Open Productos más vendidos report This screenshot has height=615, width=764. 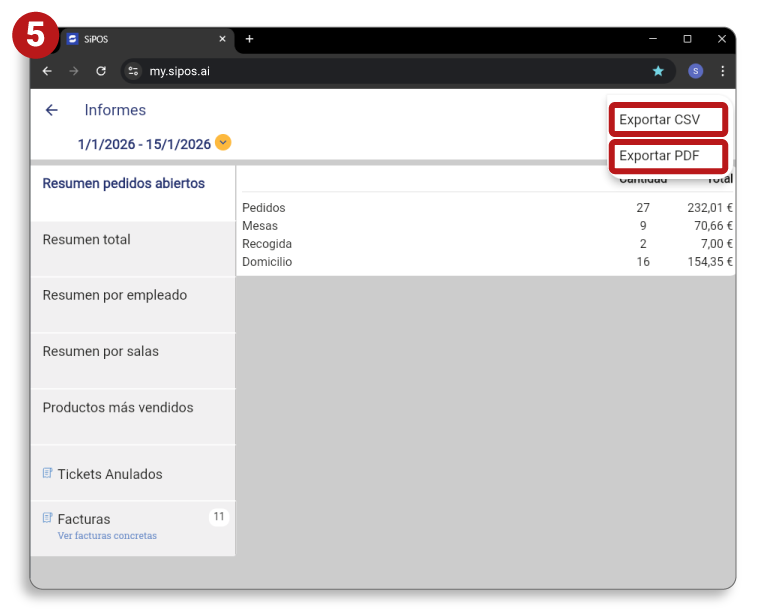(x=118, y=408)
